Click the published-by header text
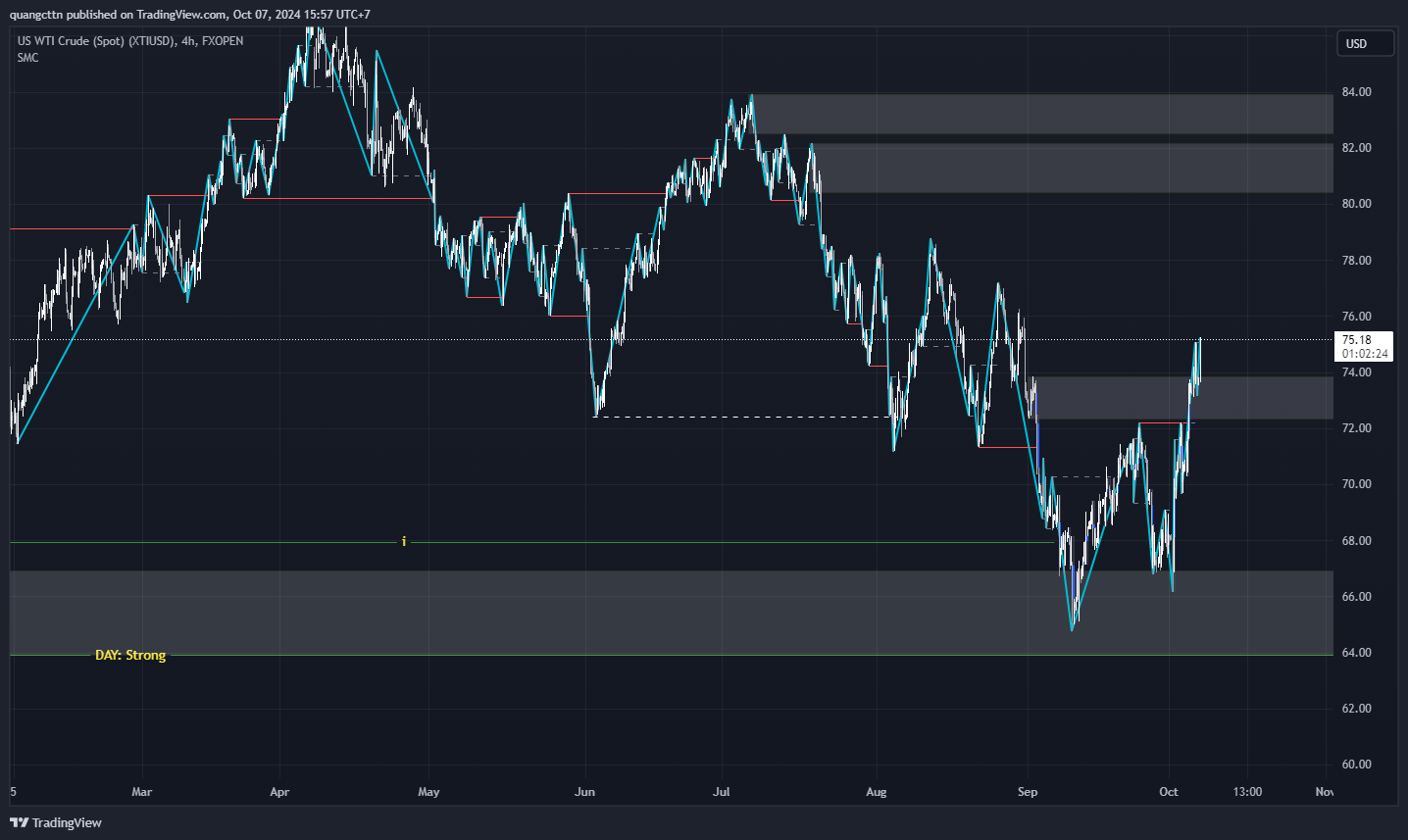 click(x=190, y=15)
